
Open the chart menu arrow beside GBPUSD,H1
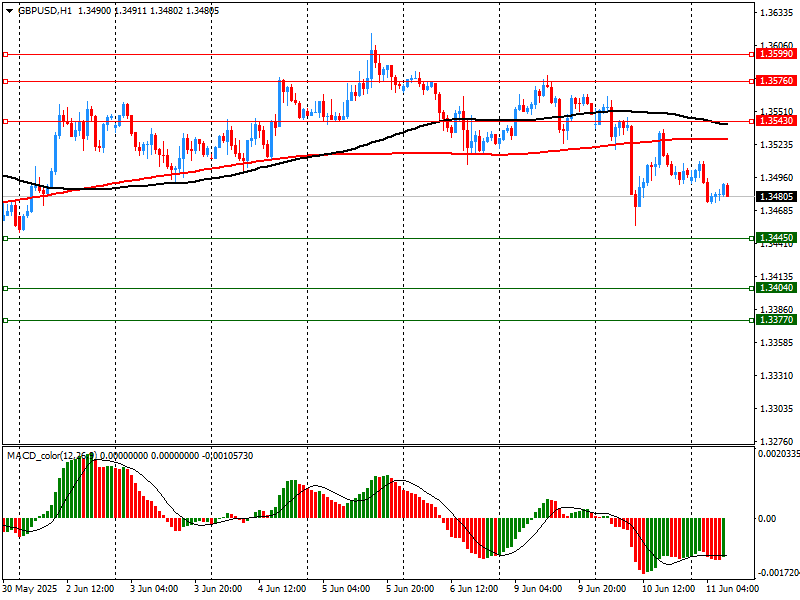pos(9,10)
